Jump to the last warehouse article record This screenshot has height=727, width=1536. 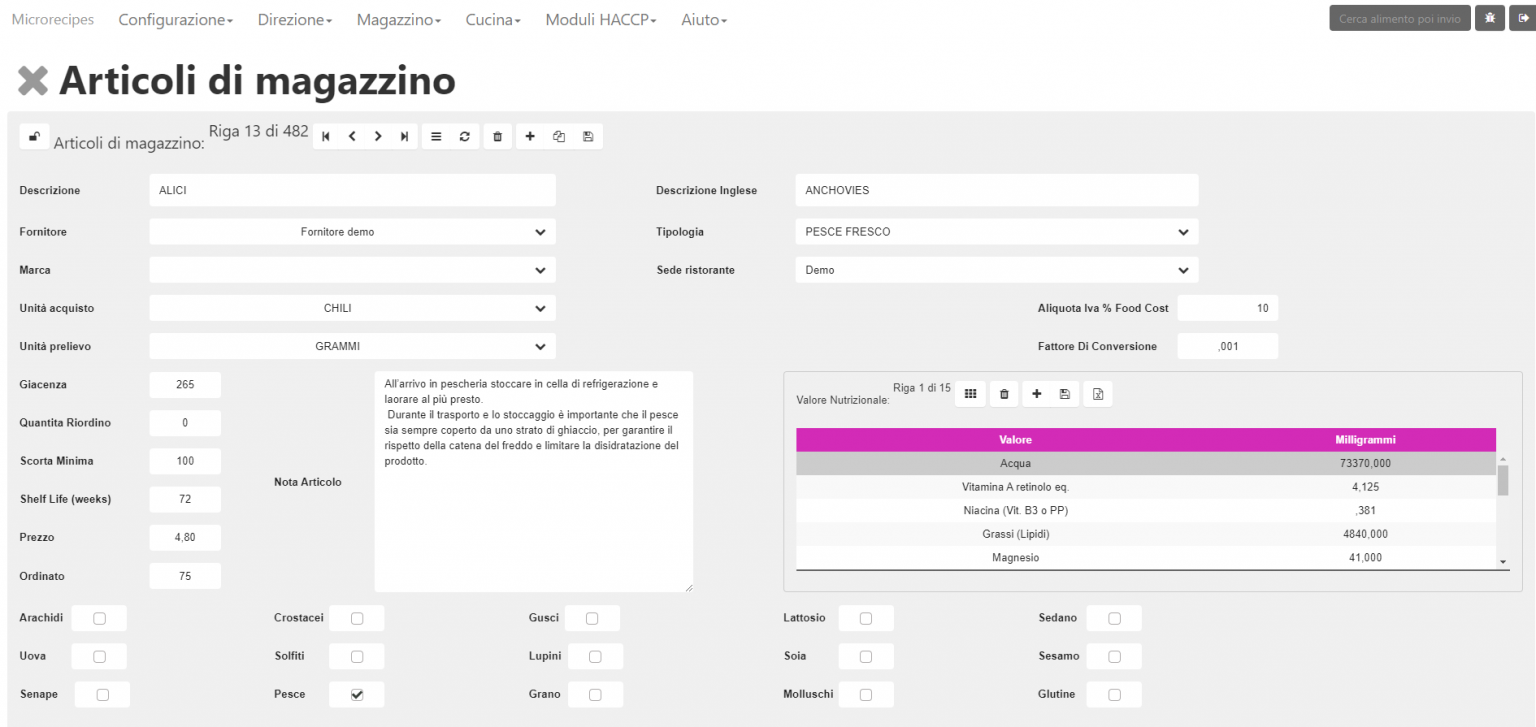pos(404,137)
